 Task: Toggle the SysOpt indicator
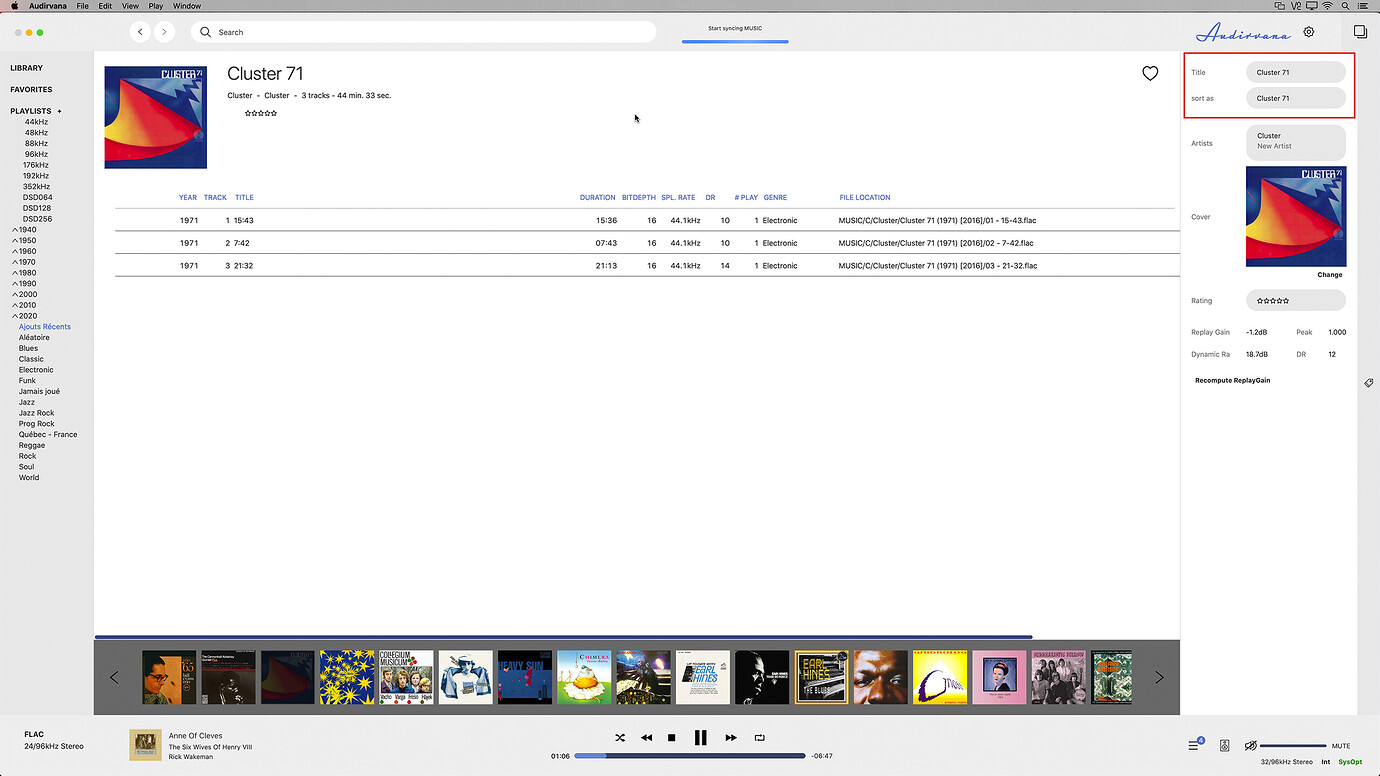click(1350, 762)
